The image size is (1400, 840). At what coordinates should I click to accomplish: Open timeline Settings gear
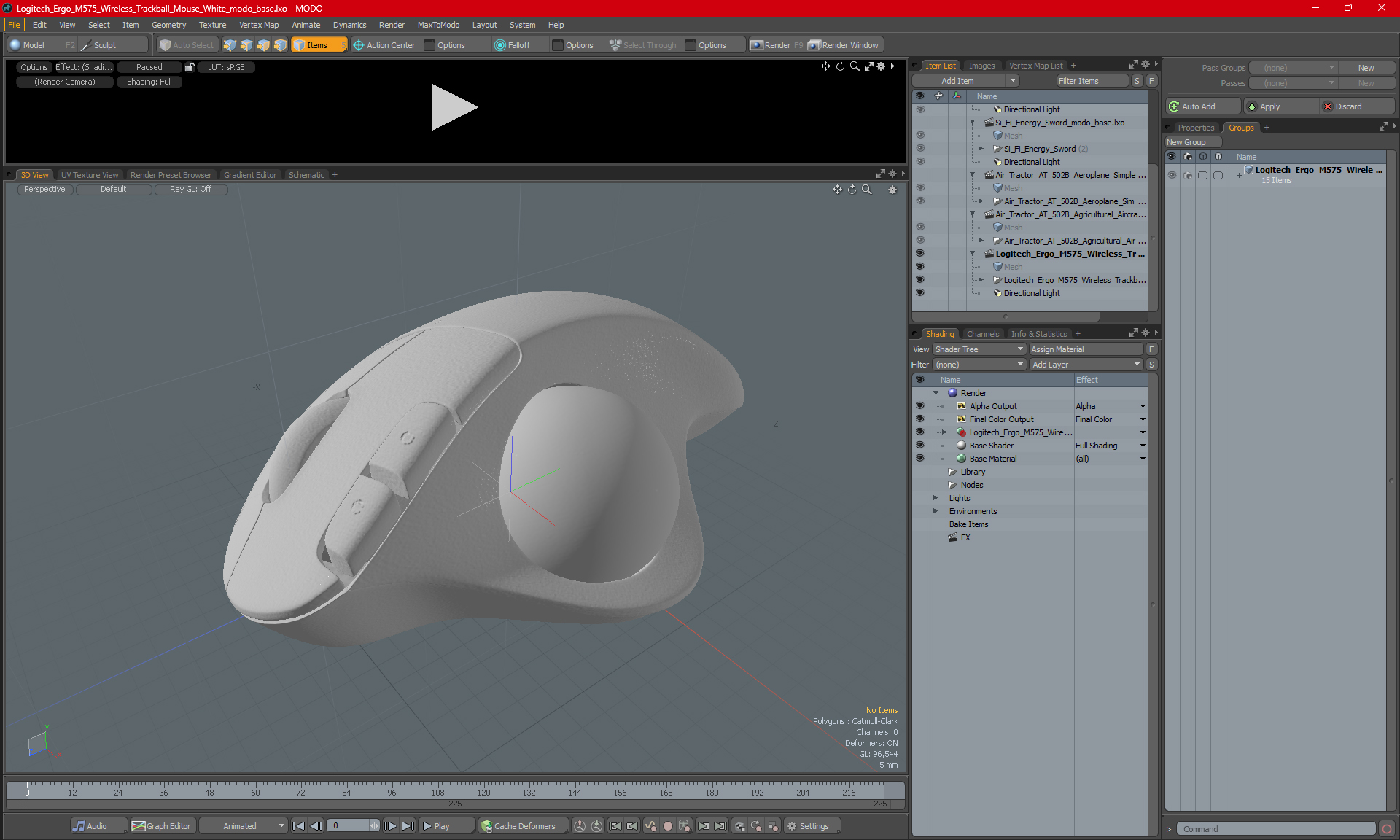click(792, 826)
